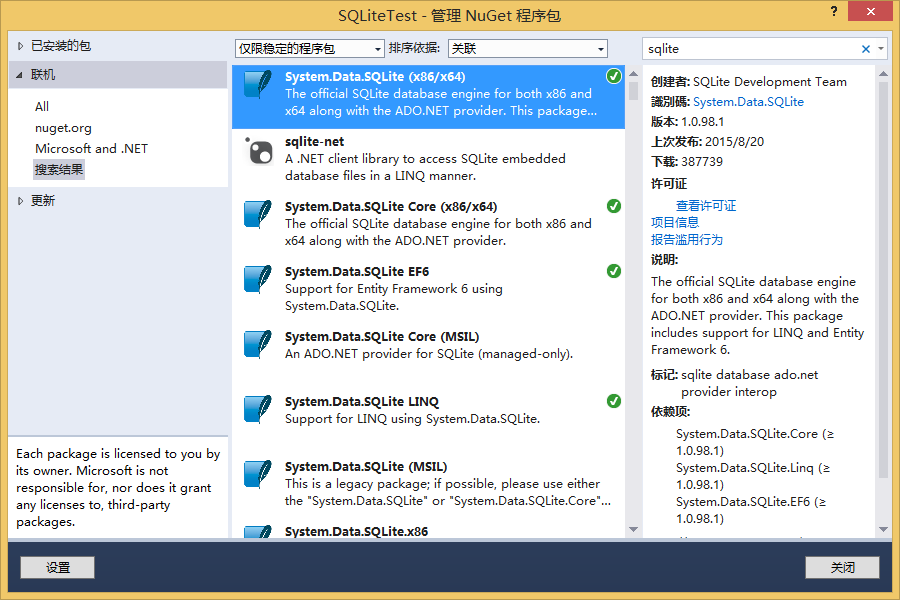The height and width of the screenshot is (600, 900).
Task: Open the 报告滥用行为 link
Action: click(x=686, y=239)
